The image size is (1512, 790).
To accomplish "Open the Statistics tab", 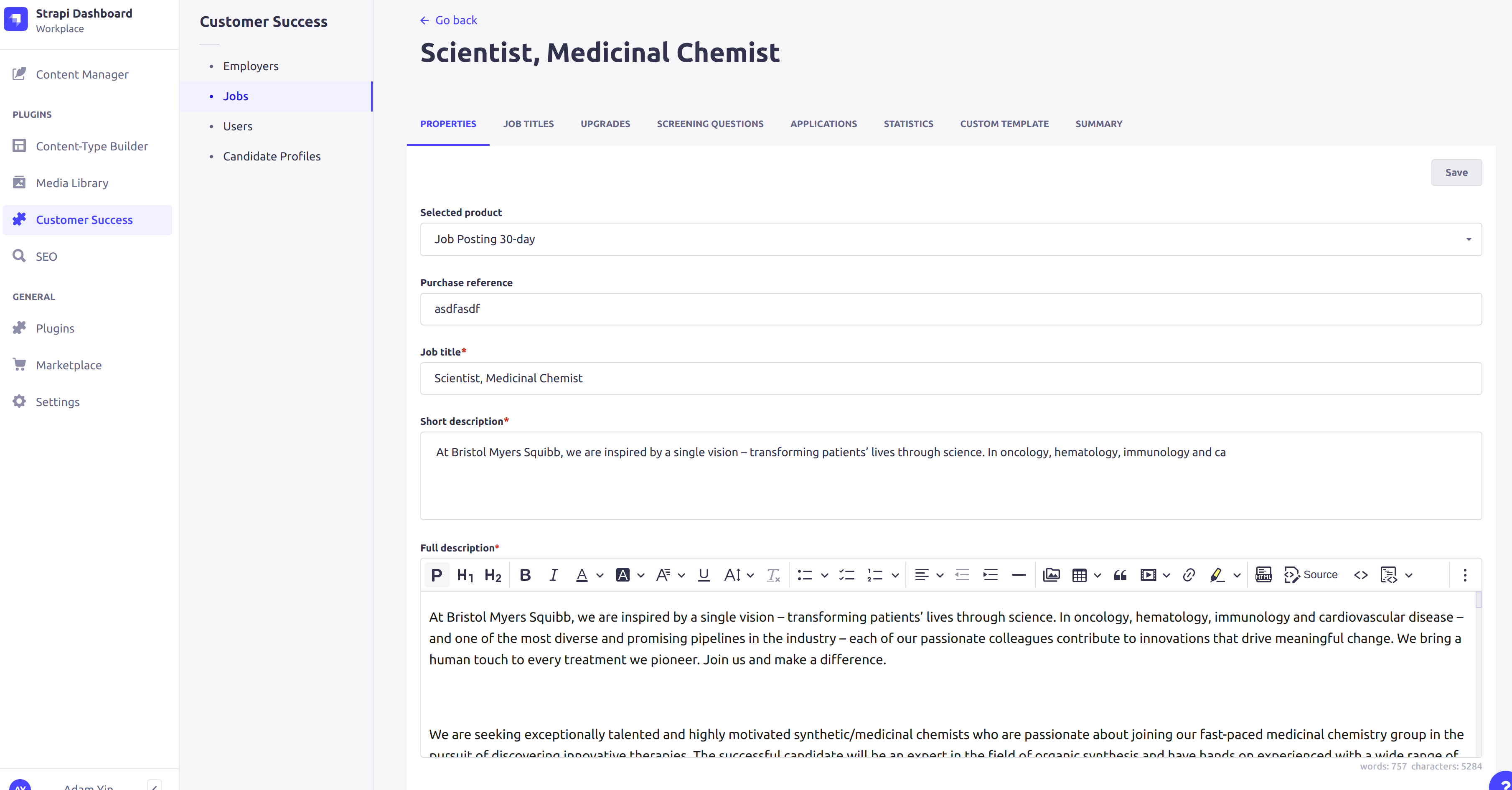I will pos(908,124).
